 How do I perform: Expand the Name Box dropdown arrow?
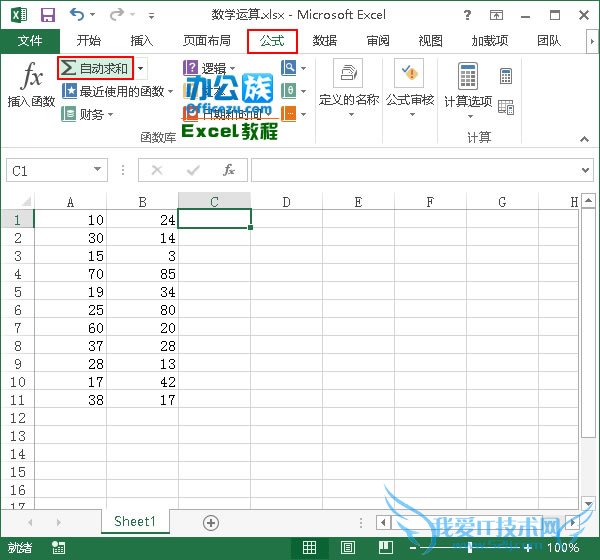(x=98, y=171)
